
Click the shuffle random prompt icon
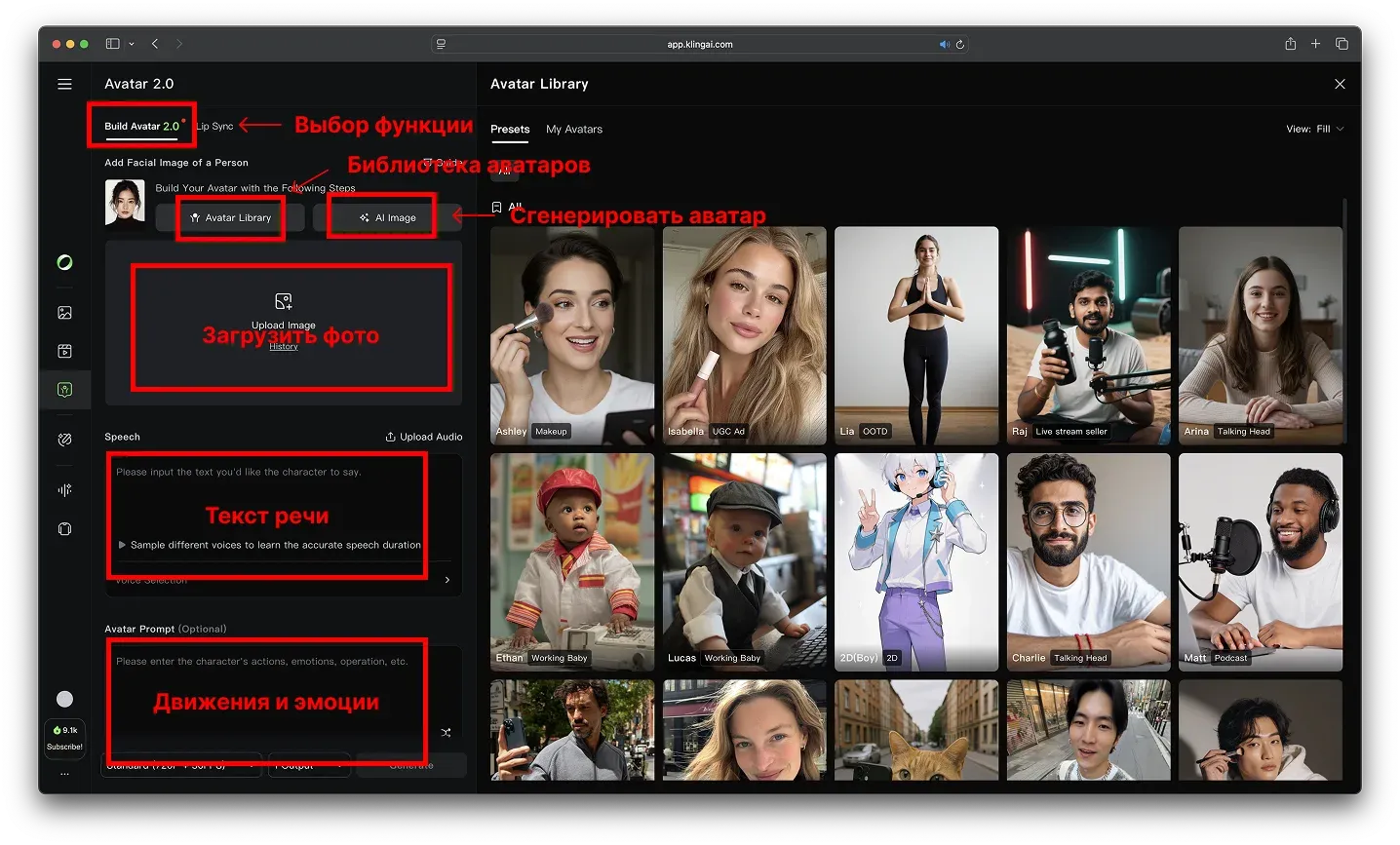click(446, 733)
